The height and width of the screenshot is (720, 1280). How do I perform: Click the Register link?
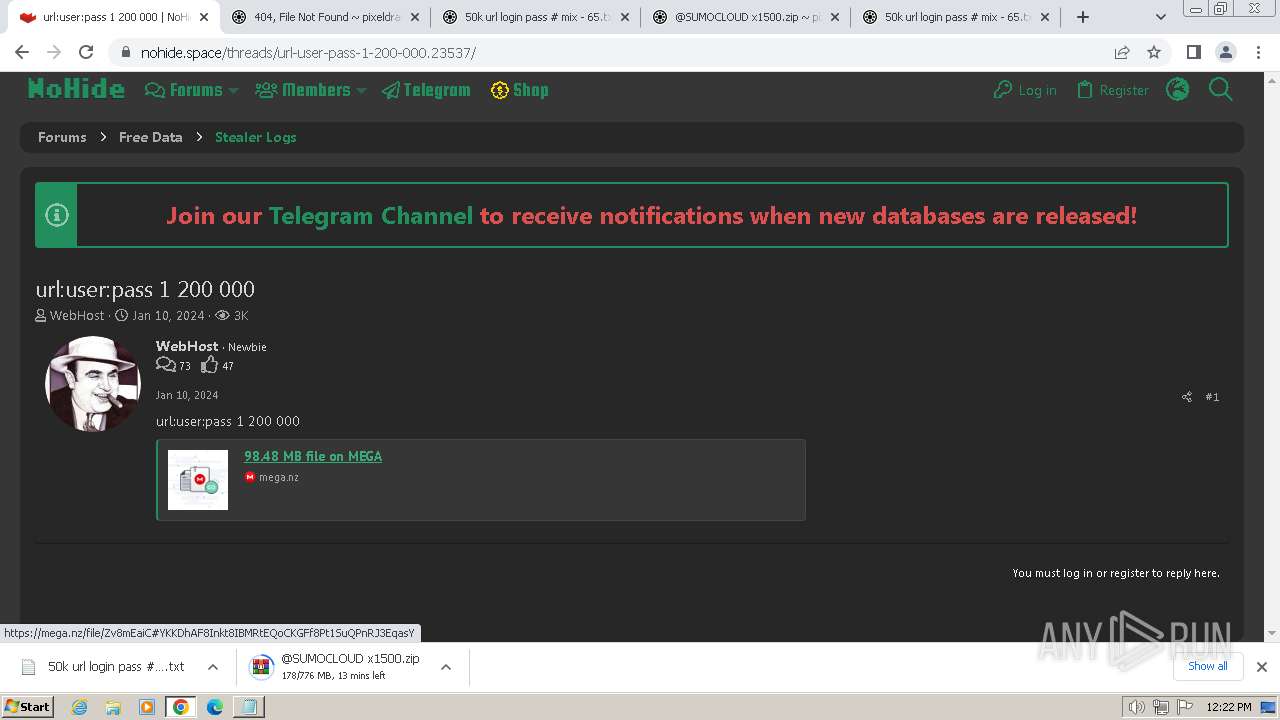1113,90
